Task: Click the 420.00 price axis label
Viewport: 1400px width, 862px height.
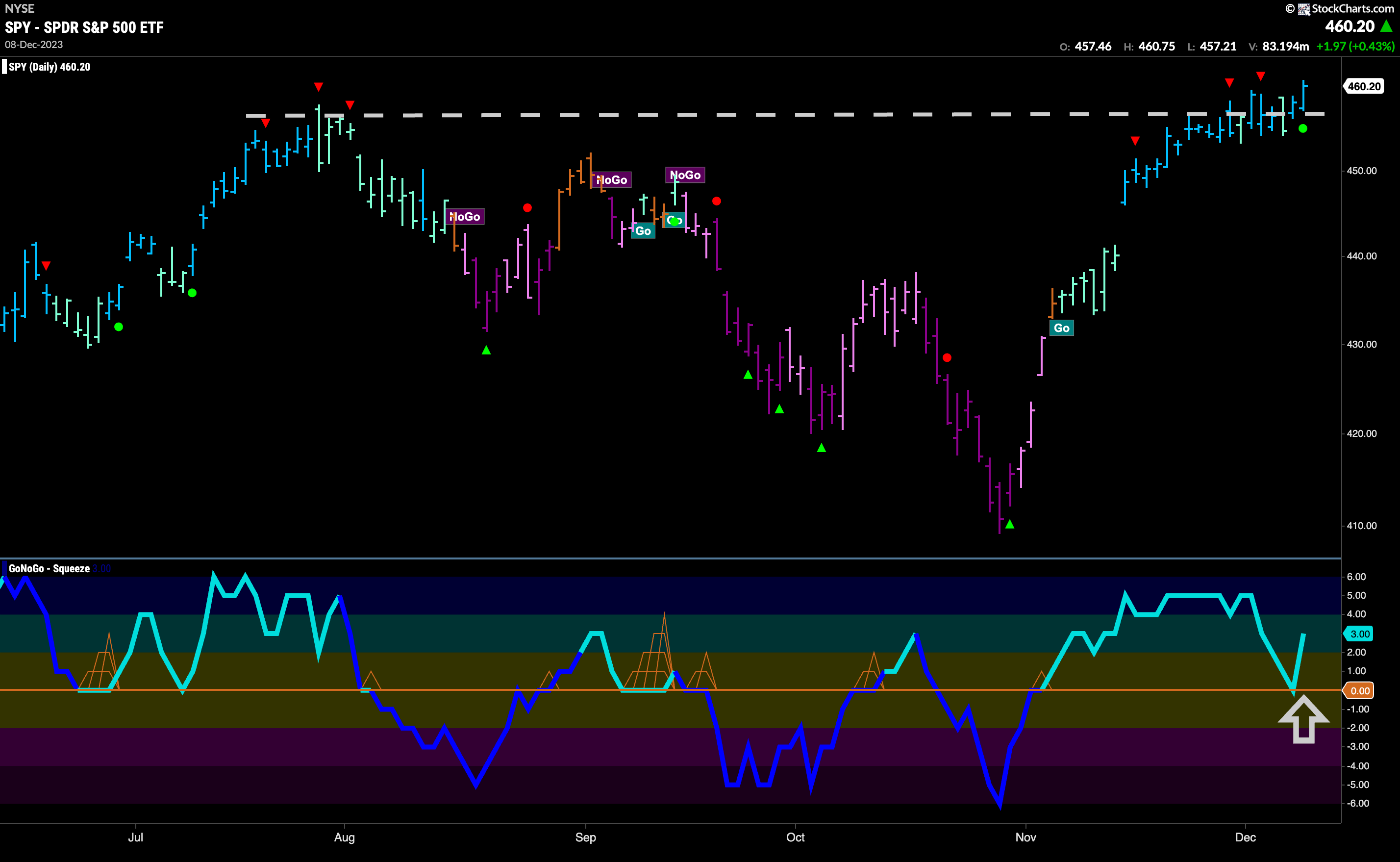Action: (1361, 434)
